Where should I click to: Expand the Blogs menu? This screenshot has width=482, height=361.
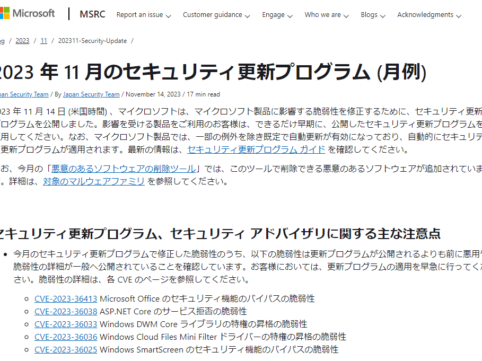[373, 15]
